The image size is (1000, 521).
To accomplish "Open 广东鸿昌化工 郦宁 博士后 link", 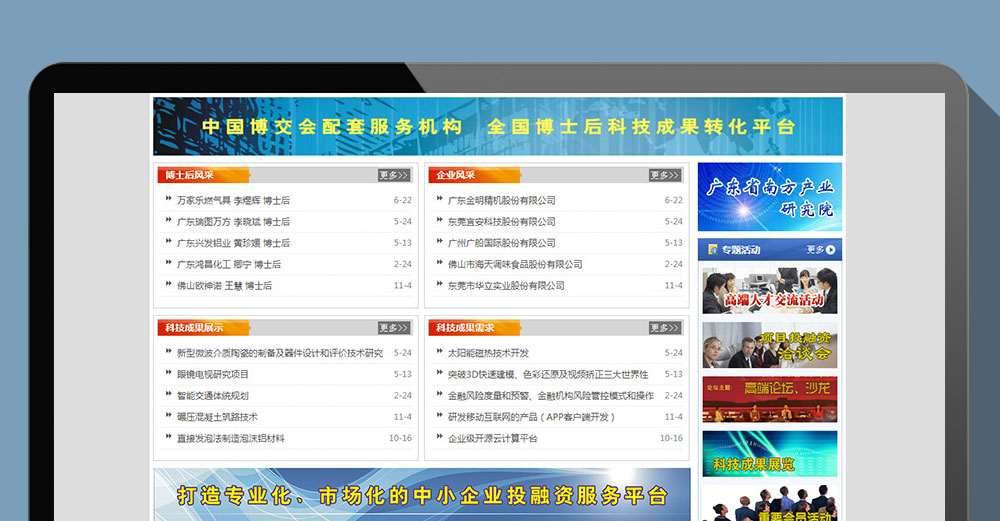I will [x=229, y=264].
